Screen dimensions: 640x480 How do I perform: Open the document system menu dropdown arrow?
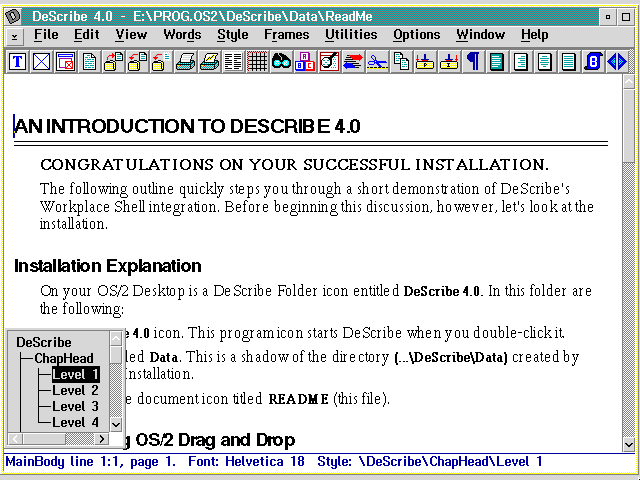(15, 37)
